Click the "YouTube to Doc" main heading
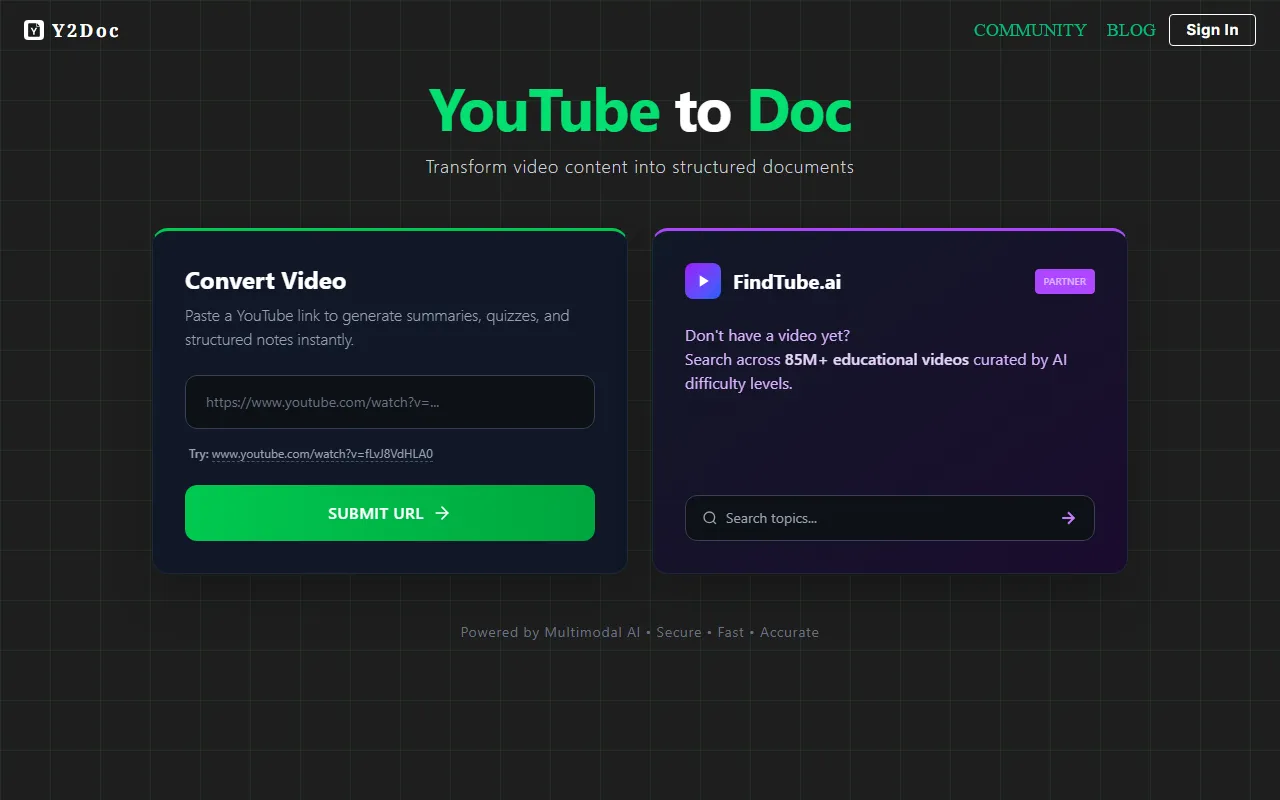Image resolution: width=1280 pixels, height=800 pixels. [640, 111]
